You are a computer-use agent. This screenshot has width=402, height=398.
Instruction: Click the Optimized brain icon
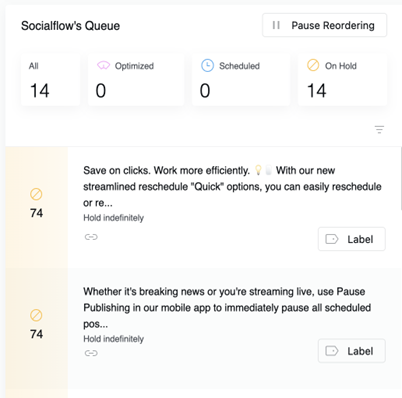pyautogui.click(x=103, y=66)
